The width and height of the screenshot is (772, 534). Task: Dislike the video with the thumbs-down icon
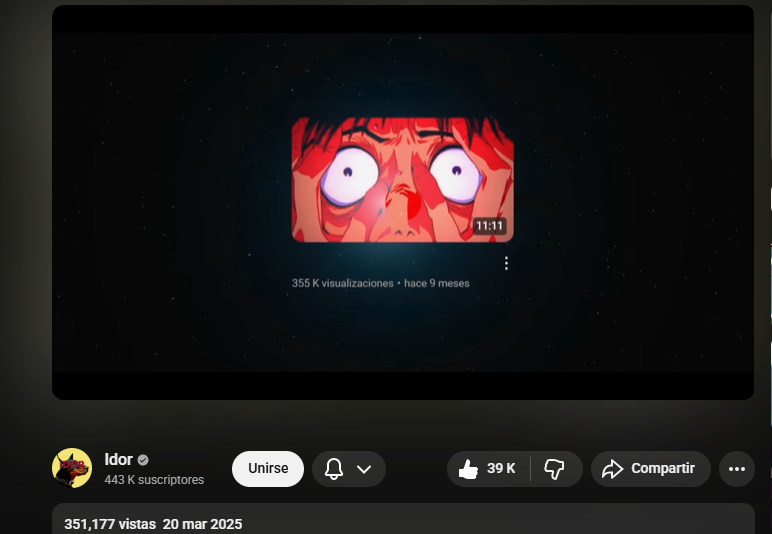pos(554,469)
